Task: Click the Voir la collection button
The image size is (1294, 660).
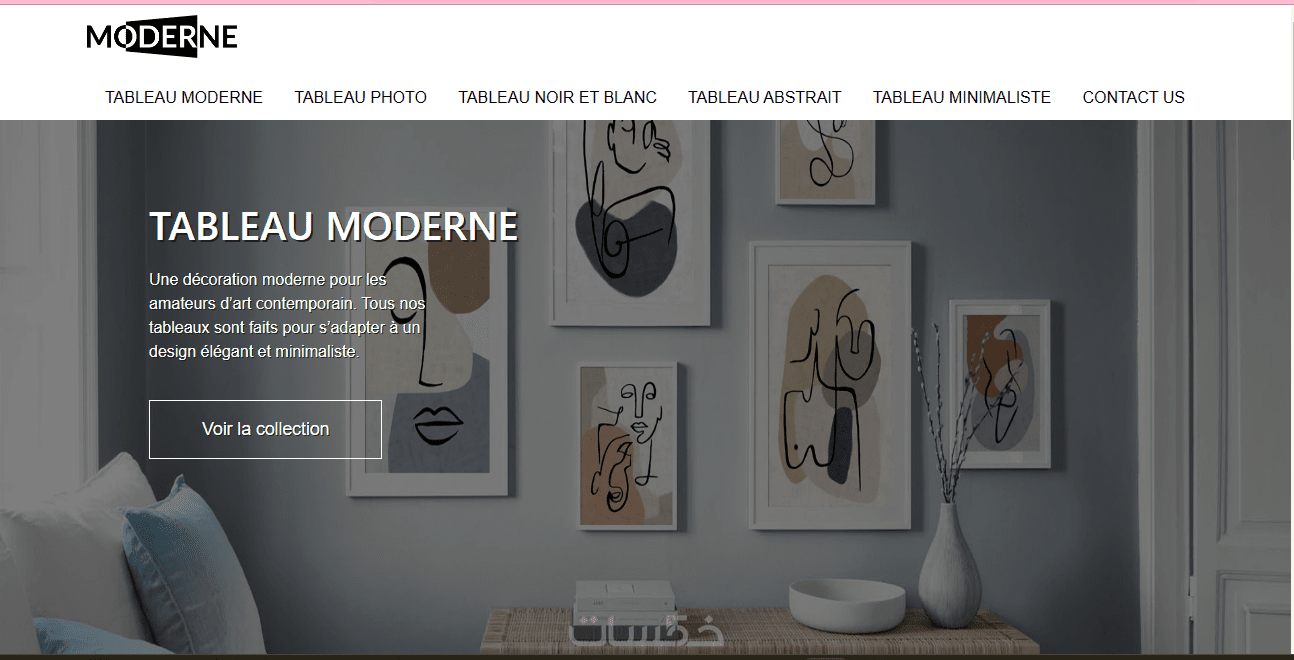Action: 265,429
